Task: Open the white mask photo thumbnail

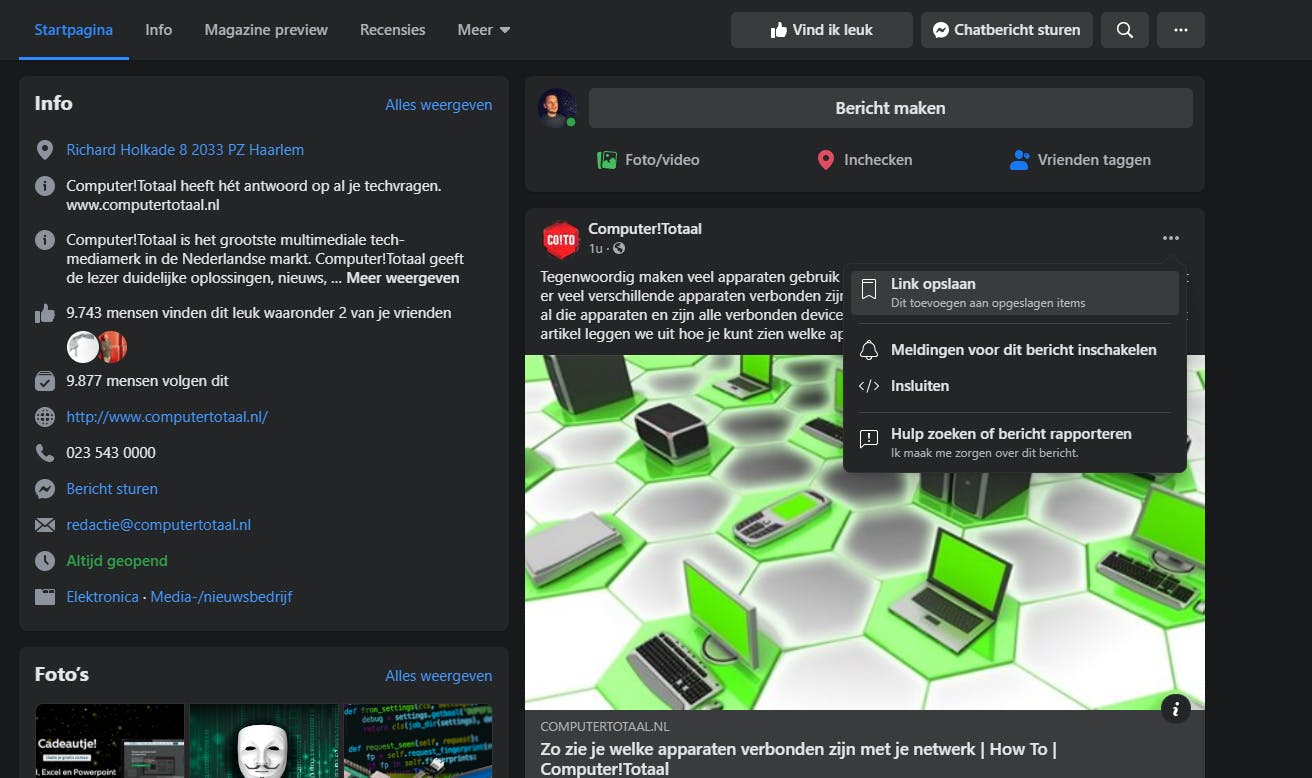Action: 264,741
